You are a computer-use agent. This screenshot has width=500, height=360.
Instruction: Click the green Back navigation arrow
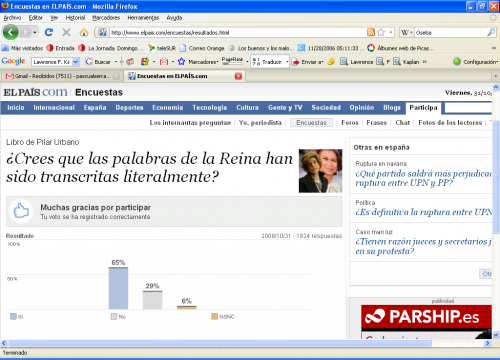(x=10, y=32)
